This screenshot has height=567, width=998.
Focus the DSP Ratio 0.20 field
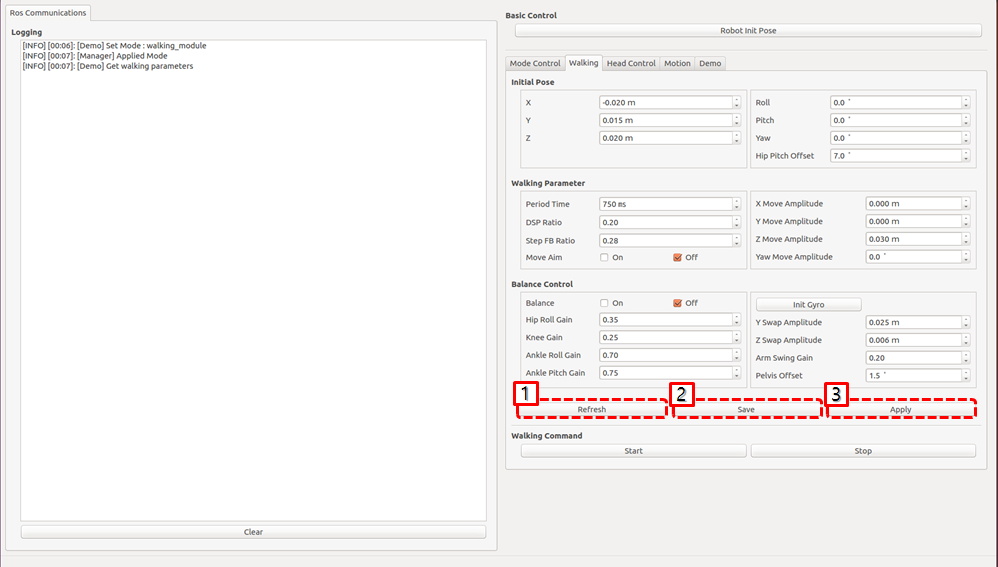pos(666,222)
